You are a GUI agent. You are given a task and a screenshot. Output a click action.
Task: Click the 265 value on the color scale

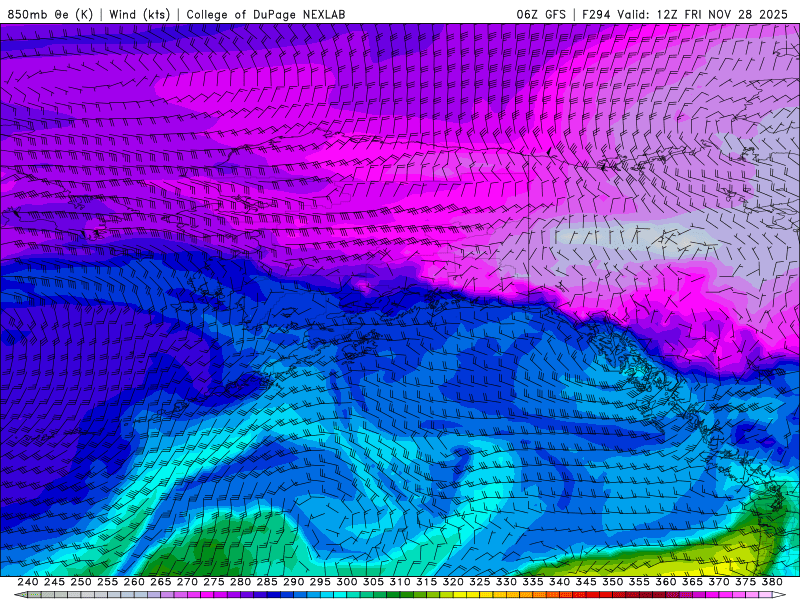coord(160,582)
